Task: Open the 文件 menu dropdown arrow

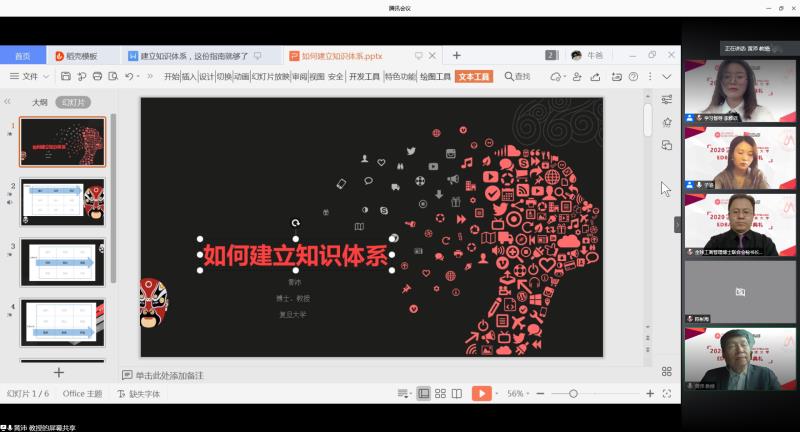Action: (x=46, y=77)
